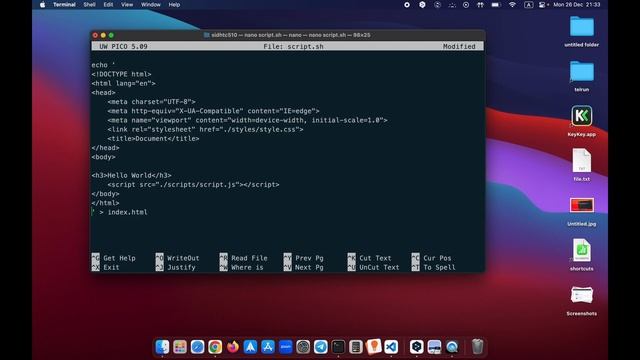640x360 pixels.
Task: Open Telegram from the Dock
Action: click(320, 347)
